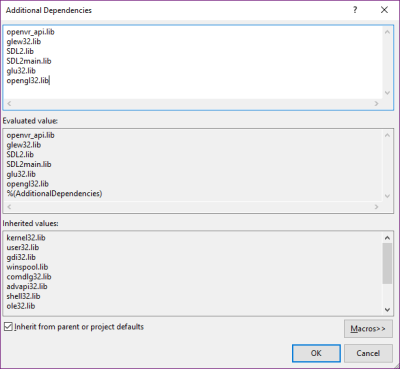Place cursor after opengl32.lib in edit box

click(x=50, y=80)
